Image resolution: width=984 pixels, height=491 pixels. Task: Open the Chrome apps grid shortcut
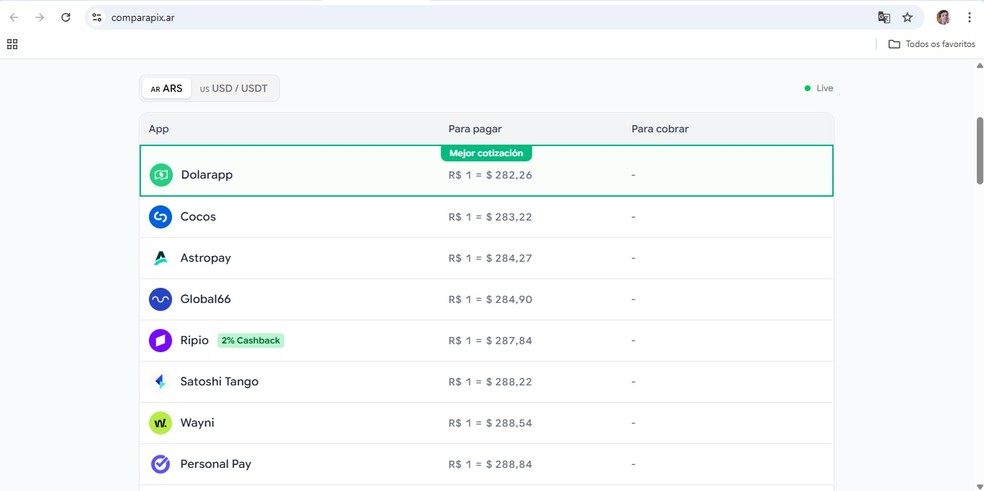click(x=12, y=44)
